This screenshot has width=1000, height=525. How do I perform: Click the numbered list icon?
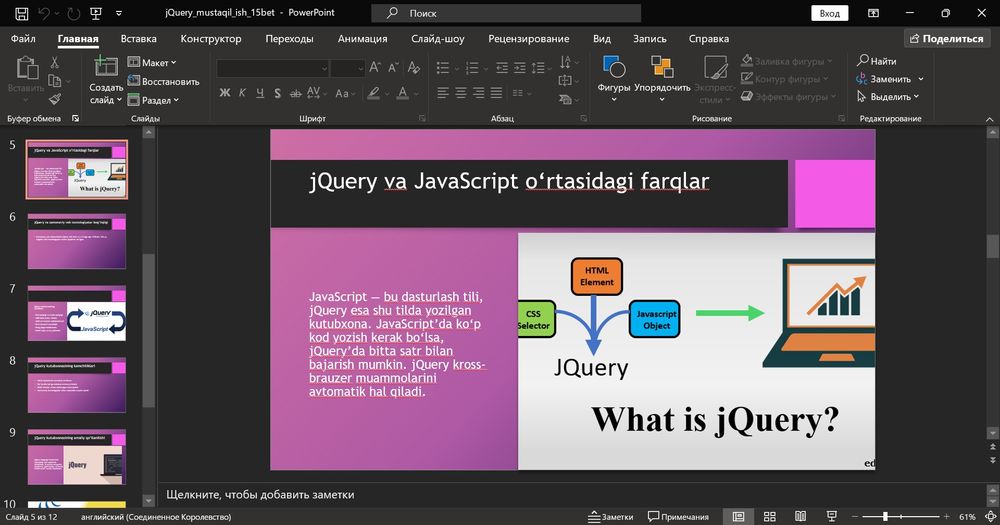[x=472, y=68]
